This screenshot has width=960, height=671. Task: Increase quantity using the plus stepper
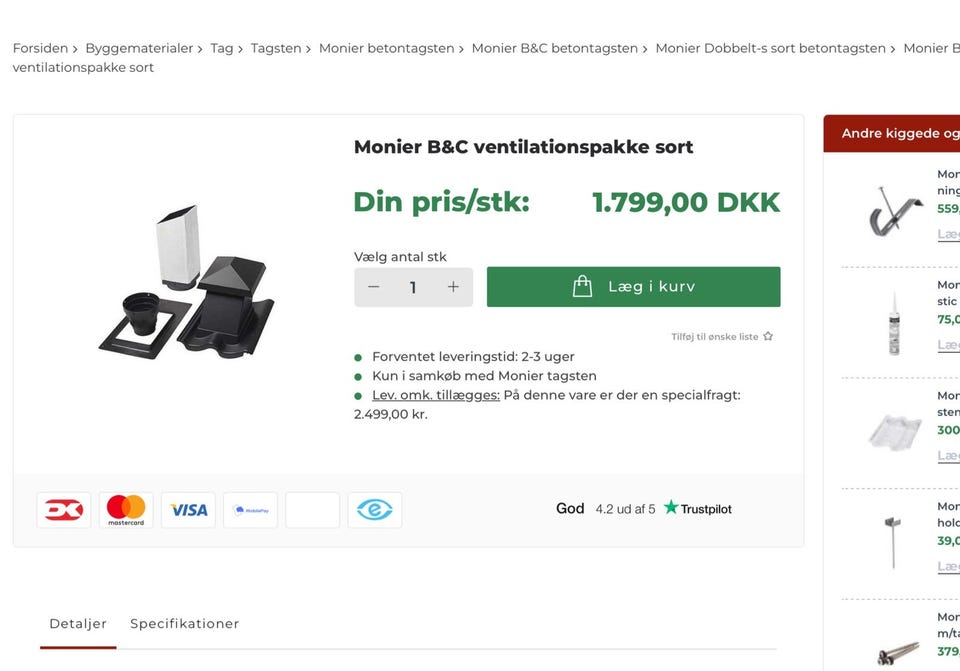coord(452,286)
